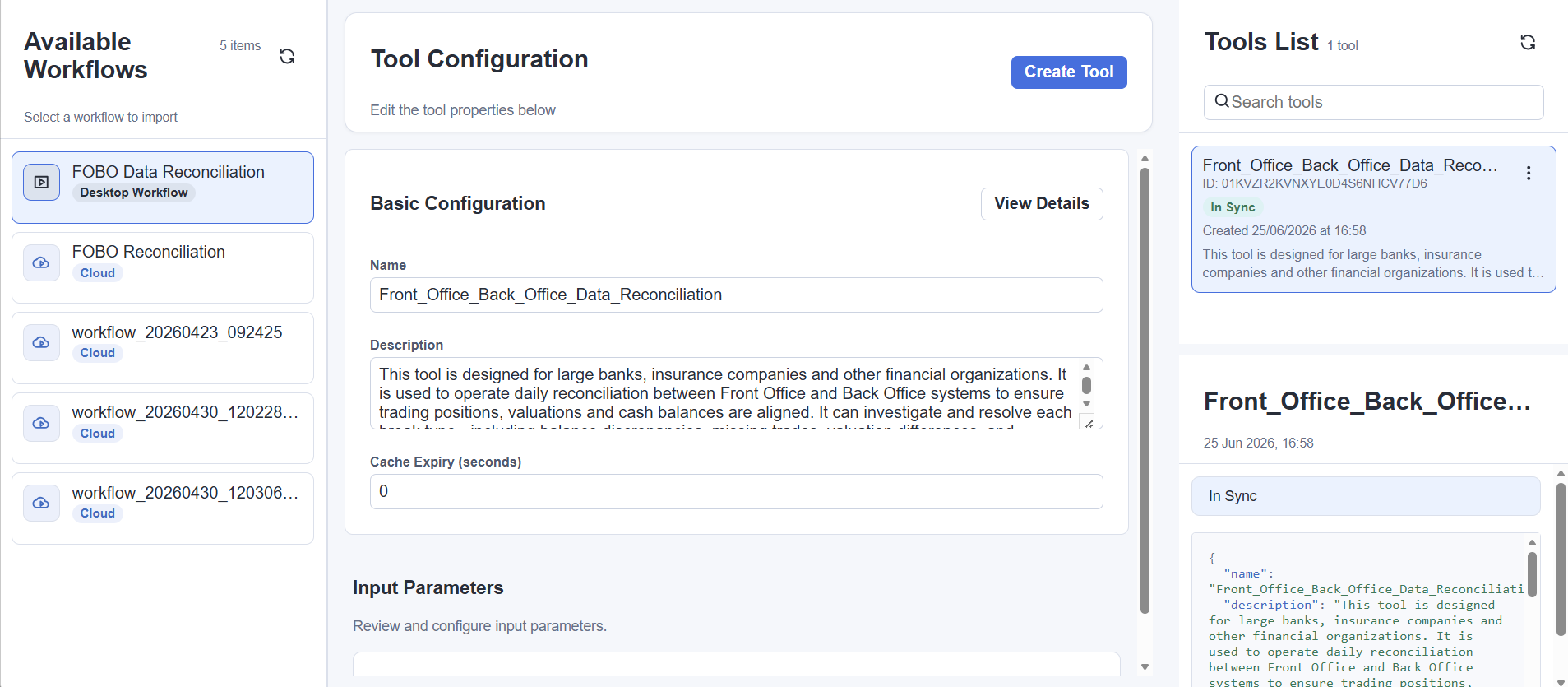Click the Cloud tag under FOBO Reconciliation
Screen dimensions: 1568x687
click(x=98, y=273)
